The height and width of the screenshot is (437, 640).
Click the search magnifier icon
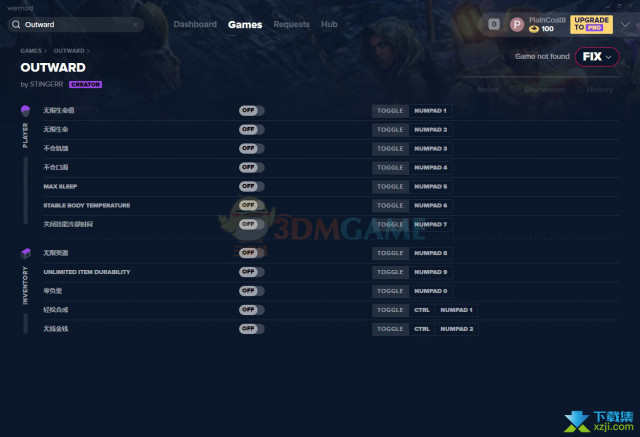(x=16, y=24)
